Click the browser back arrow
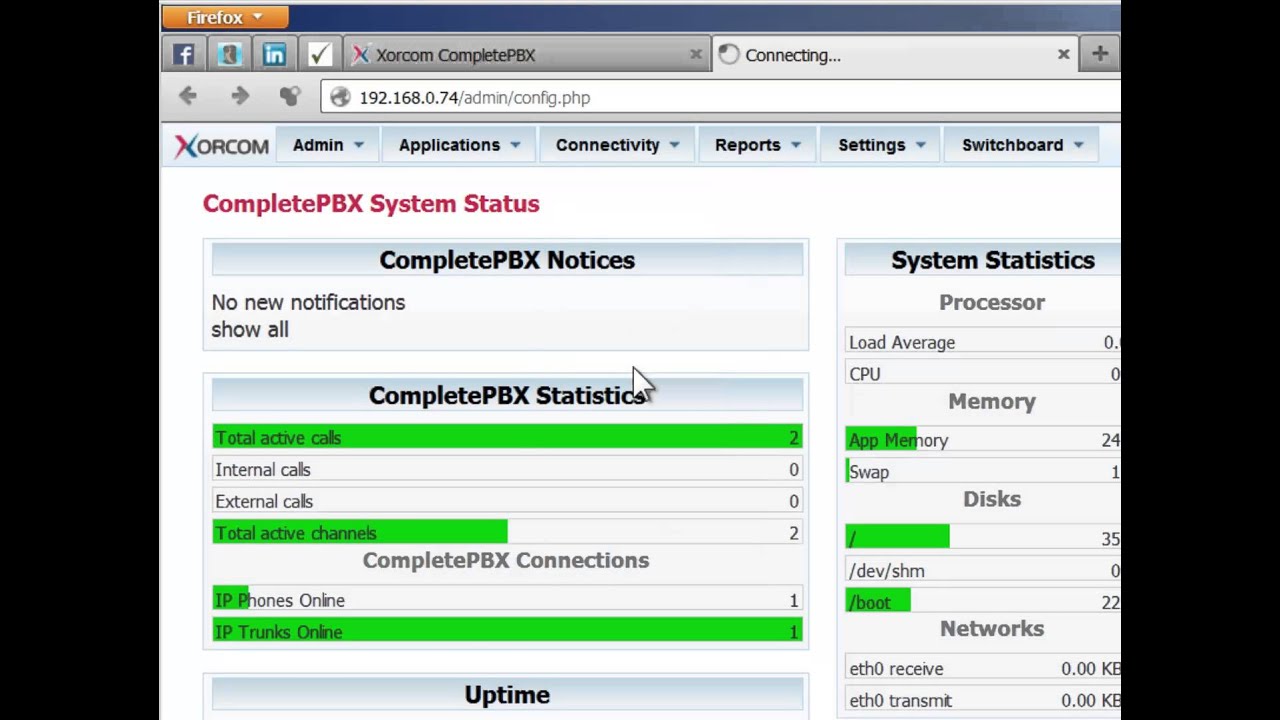This screenshot has width=1280, height=720. (187, 96)
